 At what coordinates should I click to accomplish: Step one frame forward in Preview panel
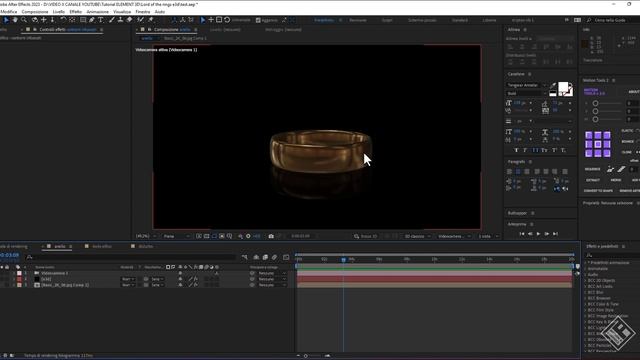547,234
